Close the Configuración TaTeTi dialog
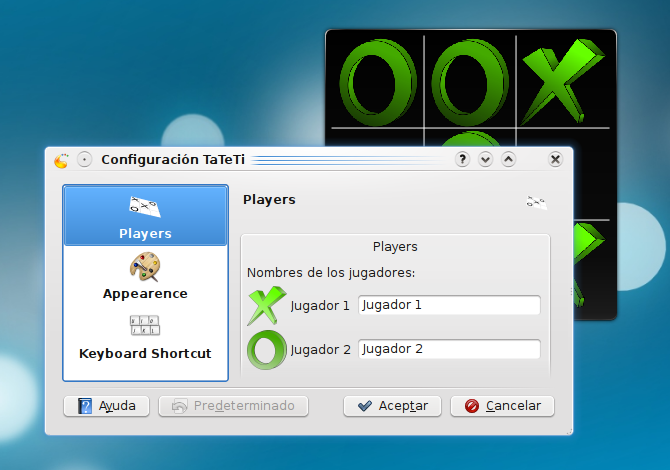Image resolution: width=670 pixels, height=470 pixels. click(x=555, y=159)
